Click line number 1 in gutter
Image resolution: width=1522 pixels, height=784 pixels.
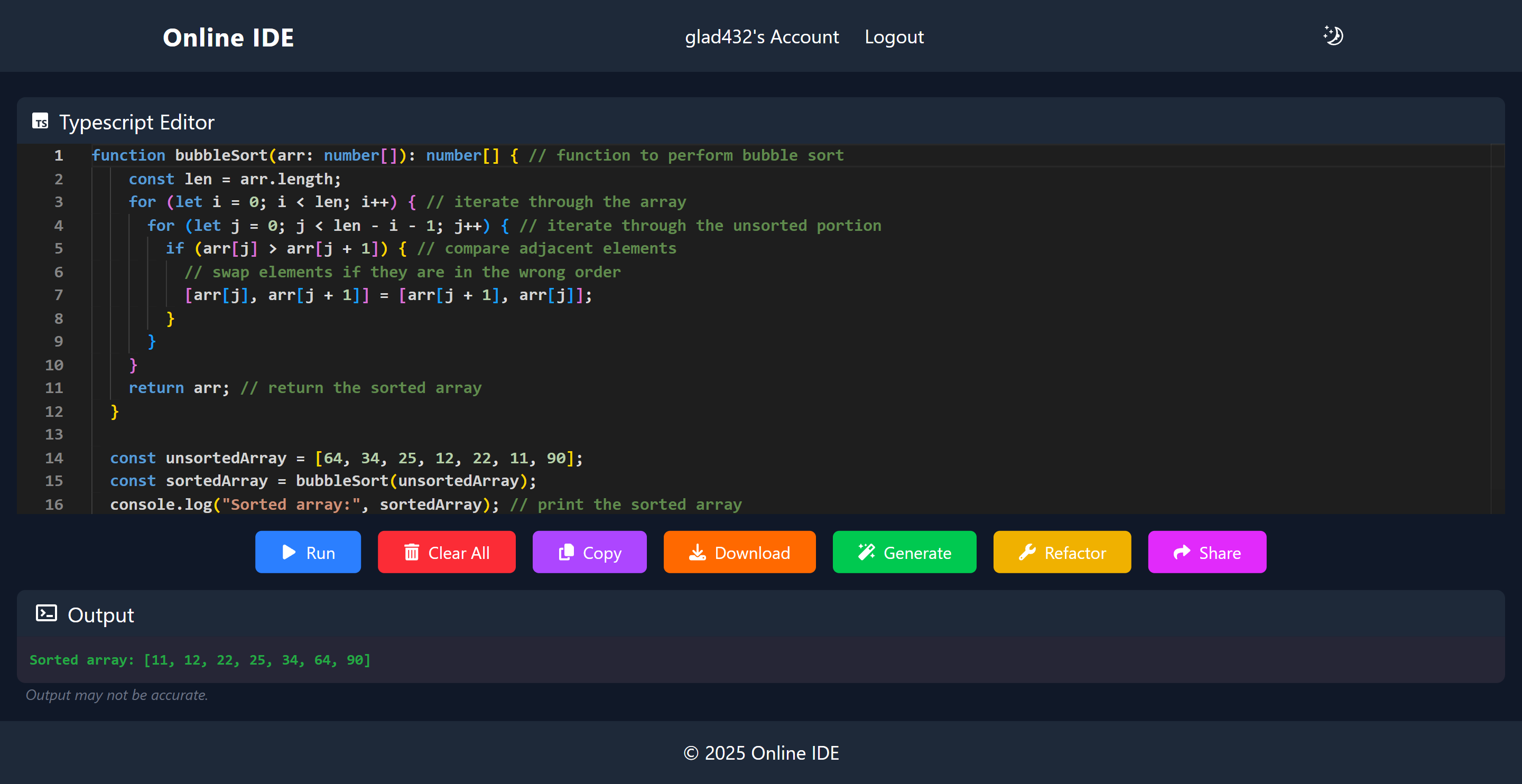[59, 155]
